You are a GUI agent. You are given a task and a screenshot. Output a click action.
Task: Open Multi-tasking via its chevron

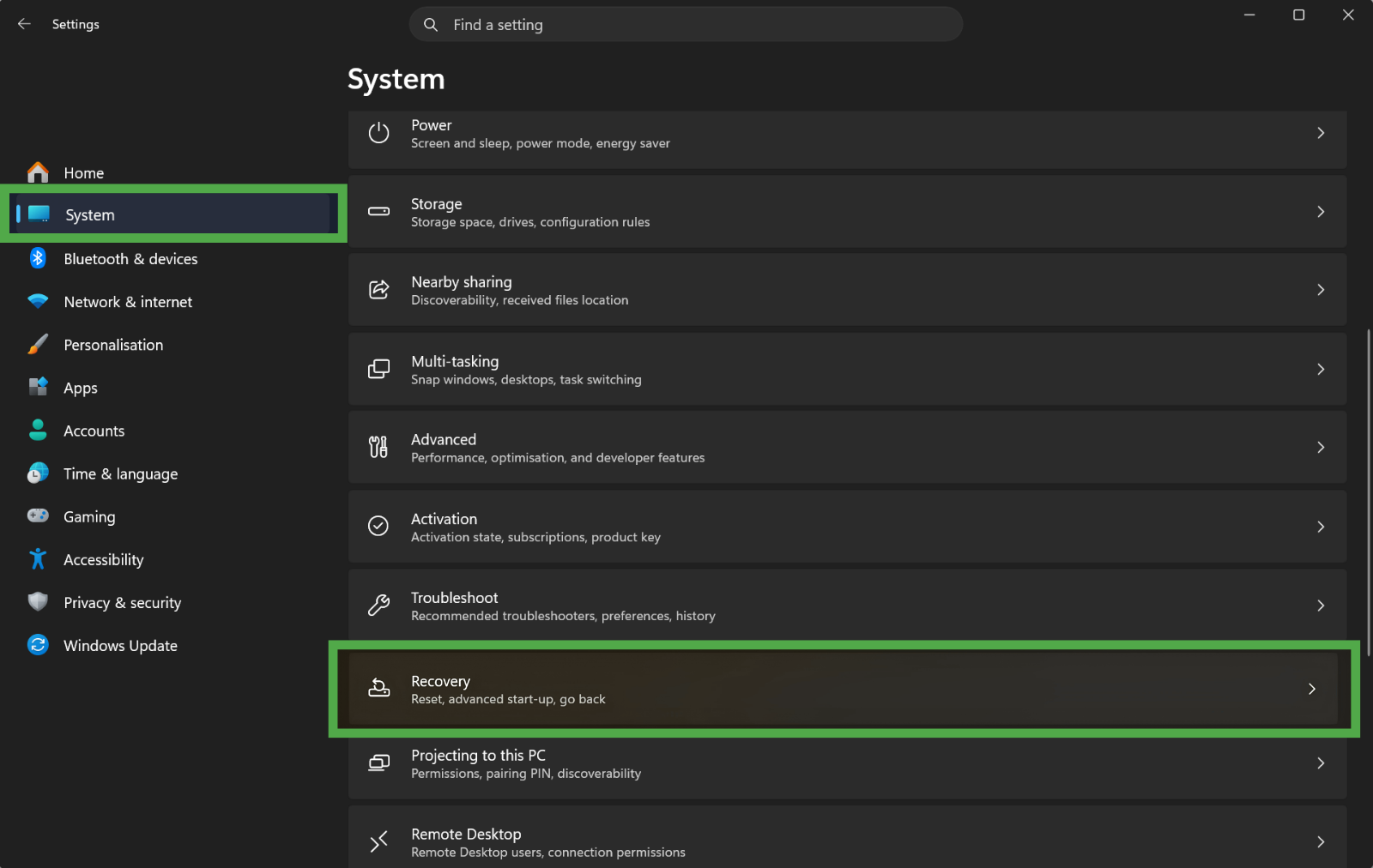pyautogui.click(x=1321, y=369)
